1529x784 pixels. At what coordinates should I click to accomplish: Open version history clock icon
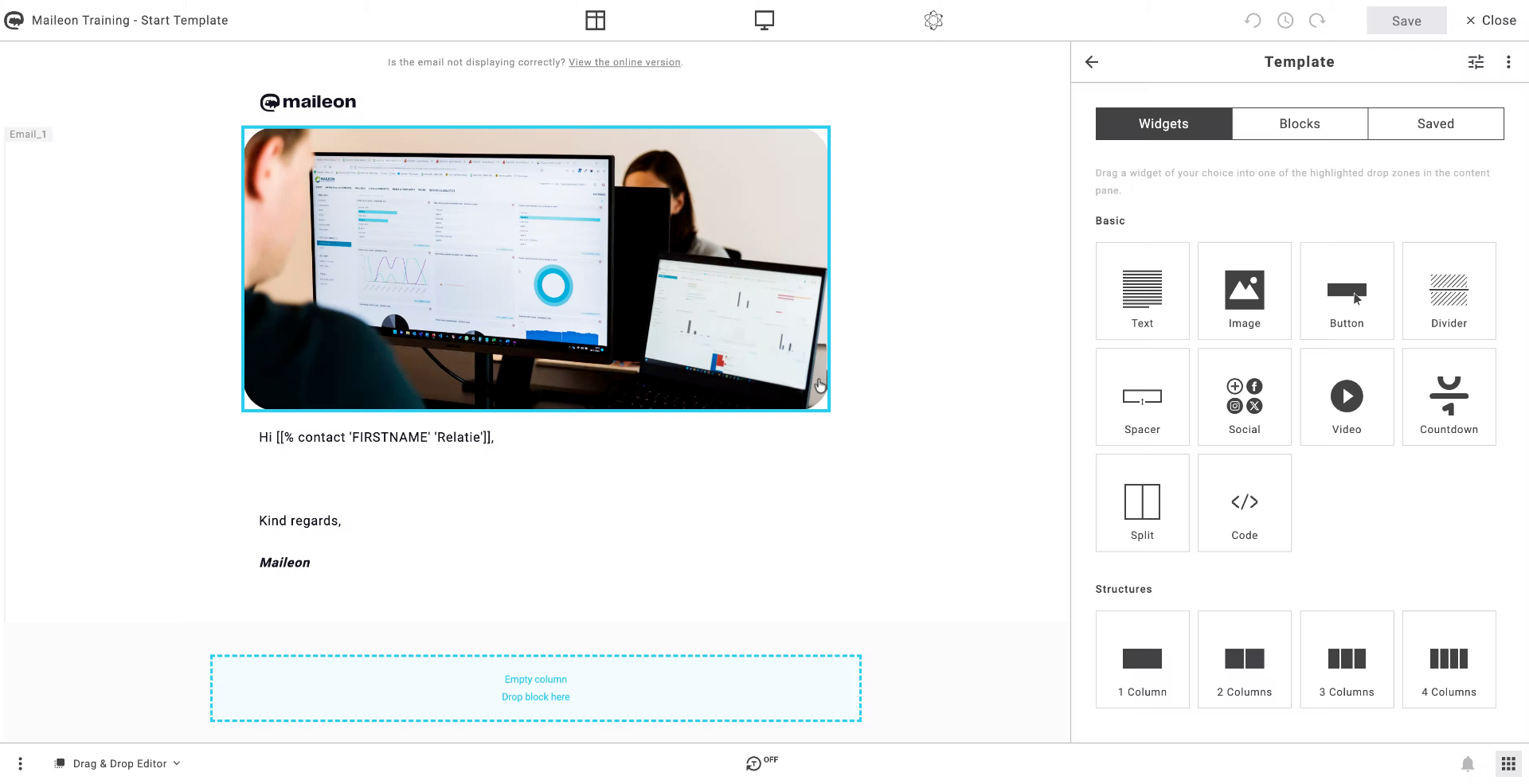pyautogui.click(x=1285, y=21)
